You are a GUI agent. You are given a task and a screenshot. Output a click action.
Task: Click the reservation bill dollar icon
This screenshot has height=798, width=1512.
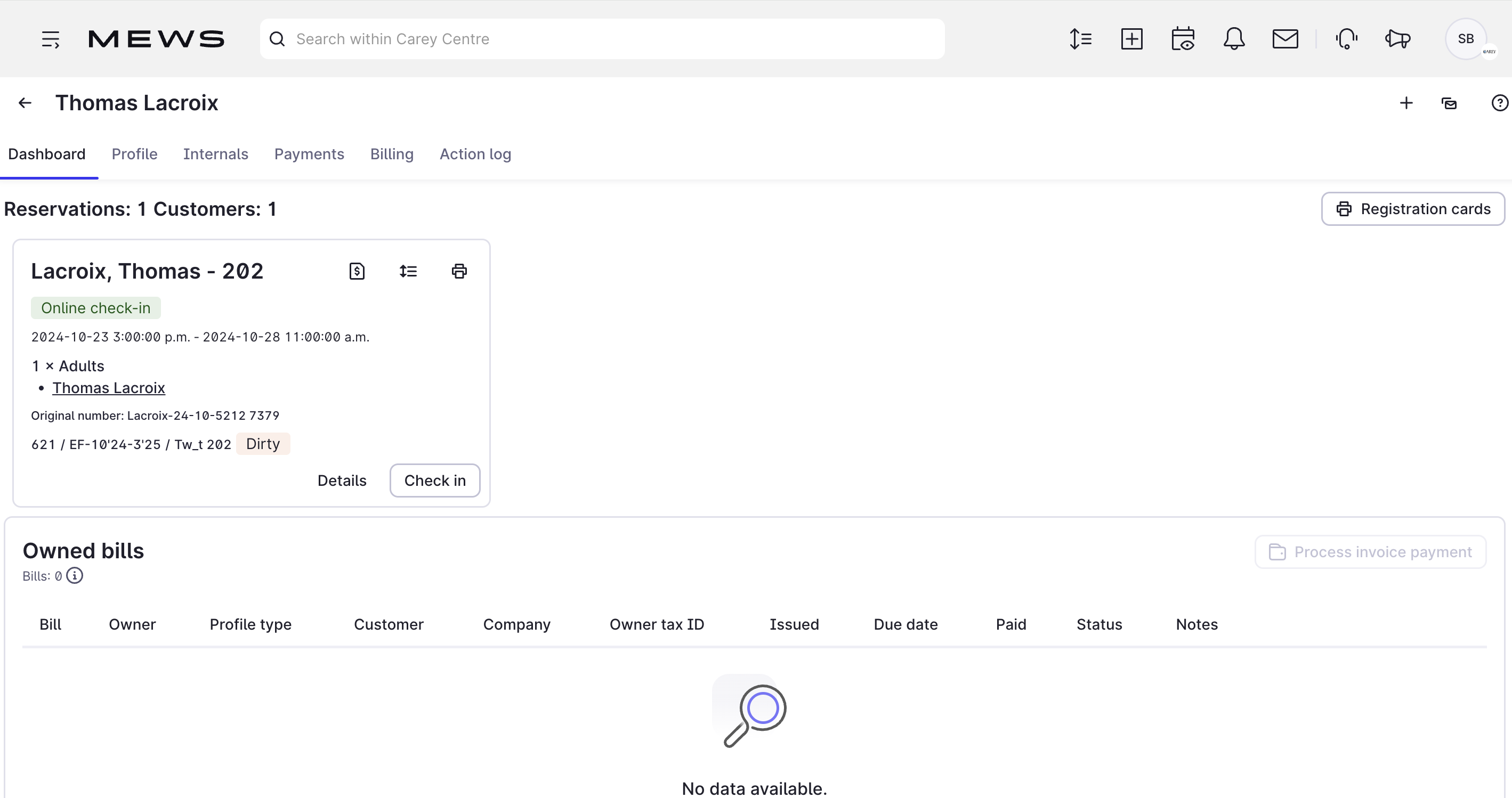357,271
